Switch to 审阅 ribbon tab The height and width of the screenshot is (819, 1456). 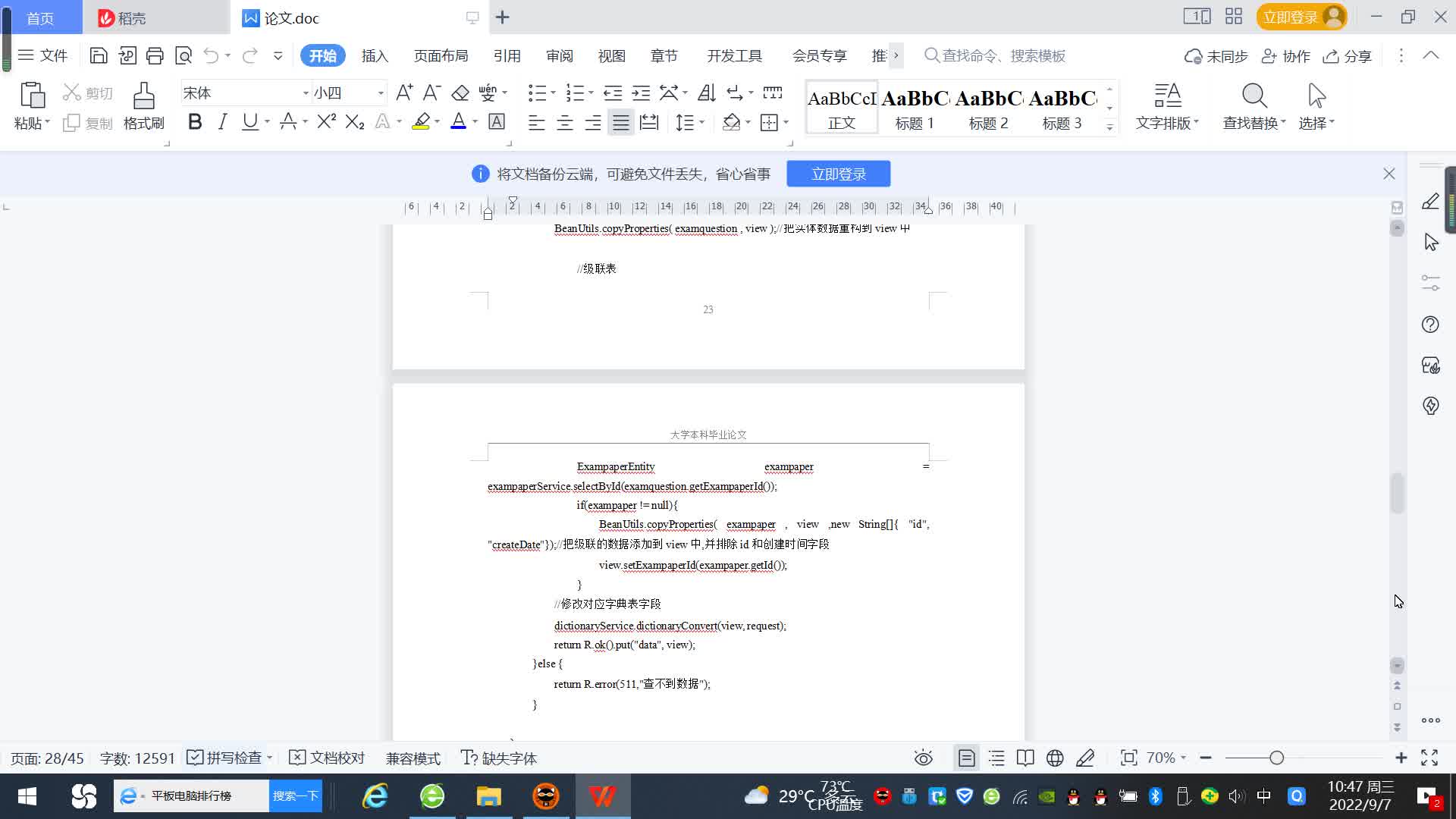[x=559, y=55]
